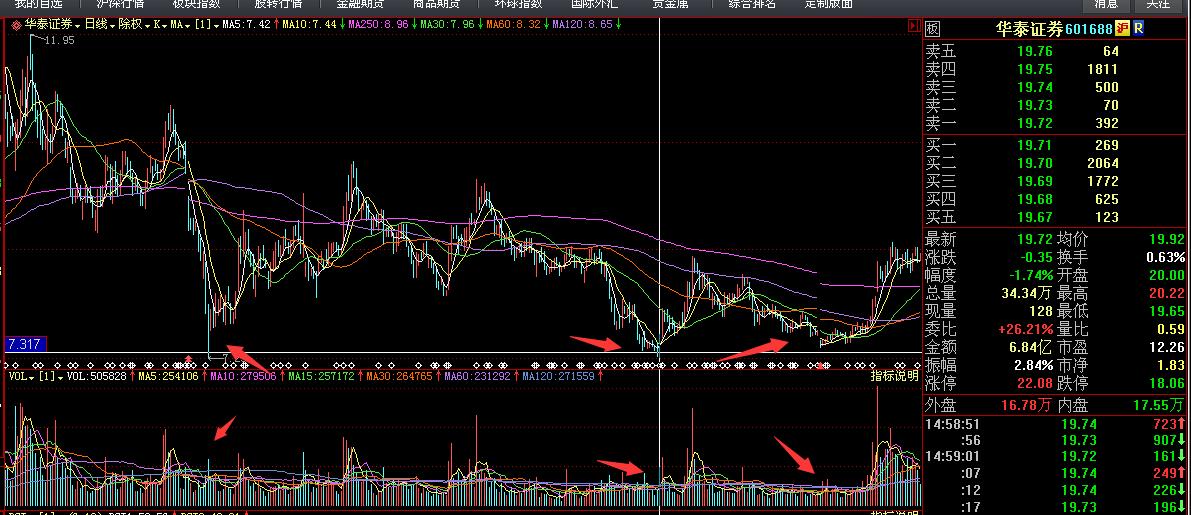Click the 消息 messages button

pyautogui.click(x=1106, y=4)
